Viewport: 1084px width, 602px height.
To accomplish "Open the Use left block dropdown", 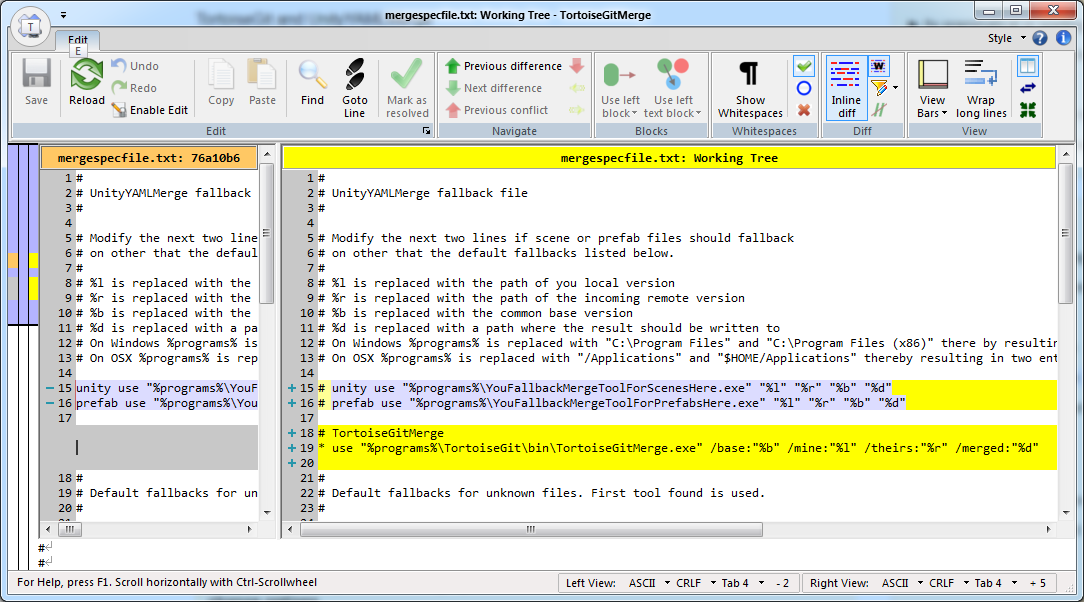I will coord(620,88).
